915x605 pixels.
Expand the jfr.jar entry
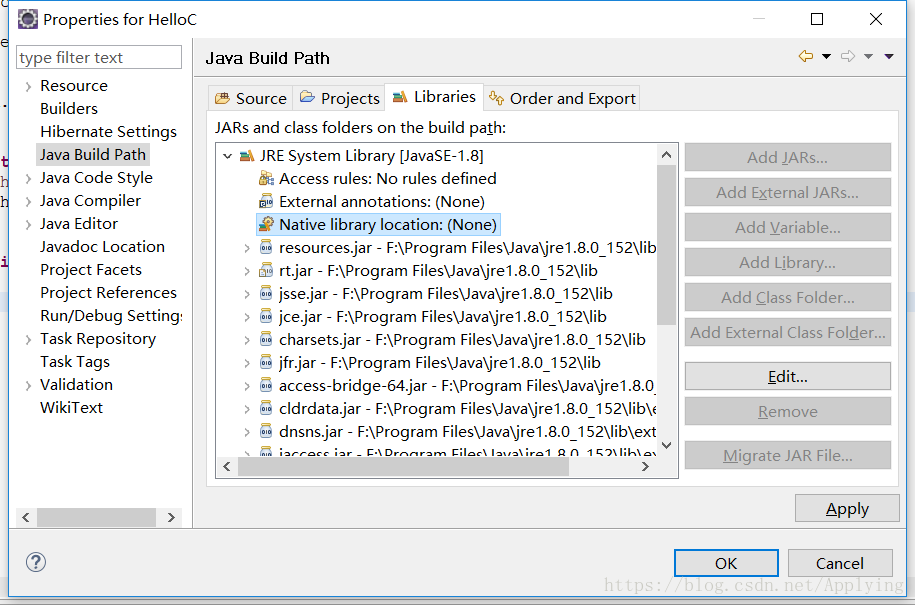pos(247,363)
